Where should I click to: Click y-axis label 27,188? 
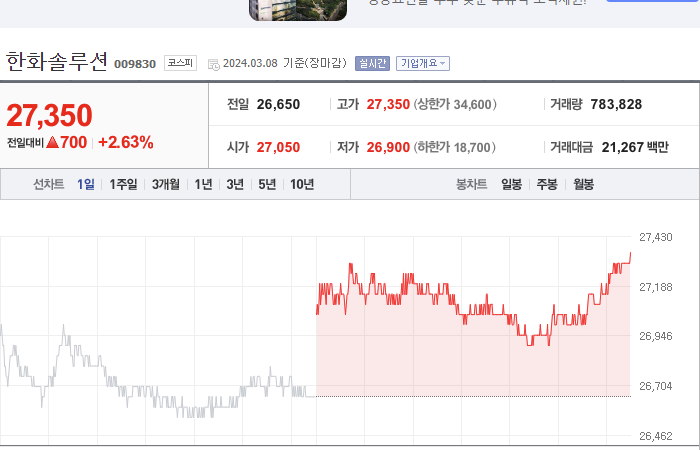pos(656,287)
